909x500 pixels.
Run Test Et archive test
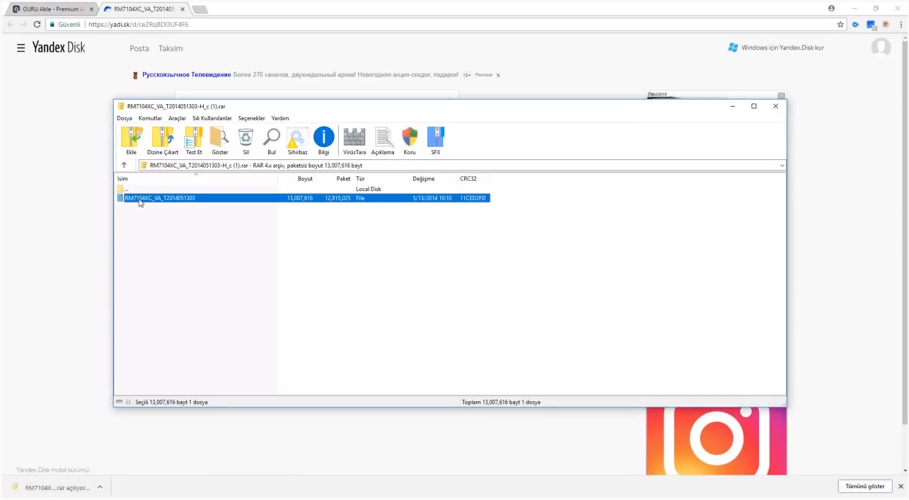point(194,141)
